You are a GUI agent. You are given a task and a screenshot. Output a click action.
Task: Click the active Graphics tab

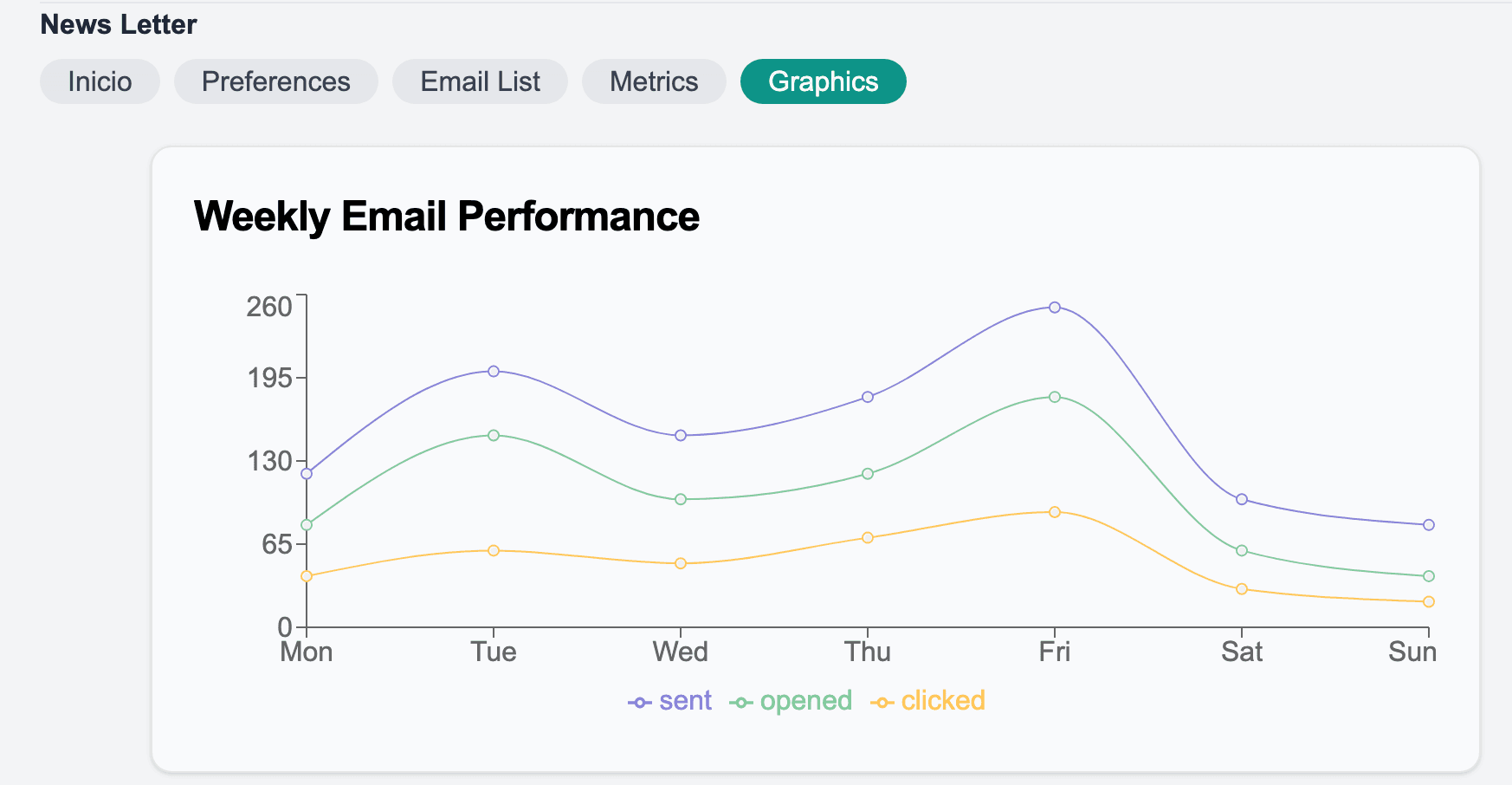point(823,81)
